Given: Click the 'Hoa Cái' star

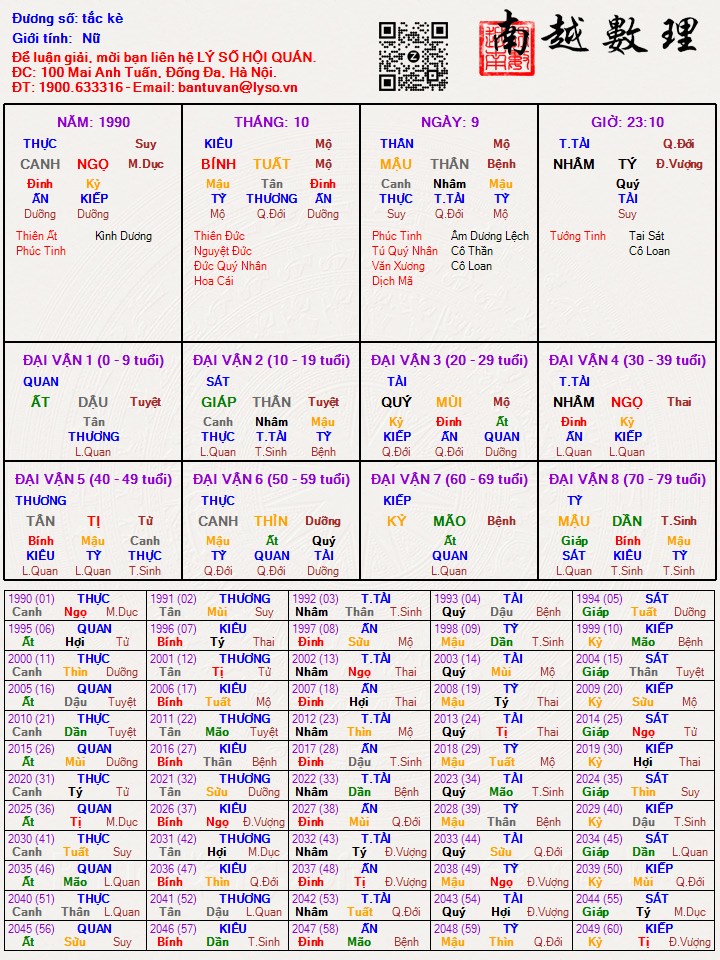Looking at the screenshot, I should pos(214,281).
